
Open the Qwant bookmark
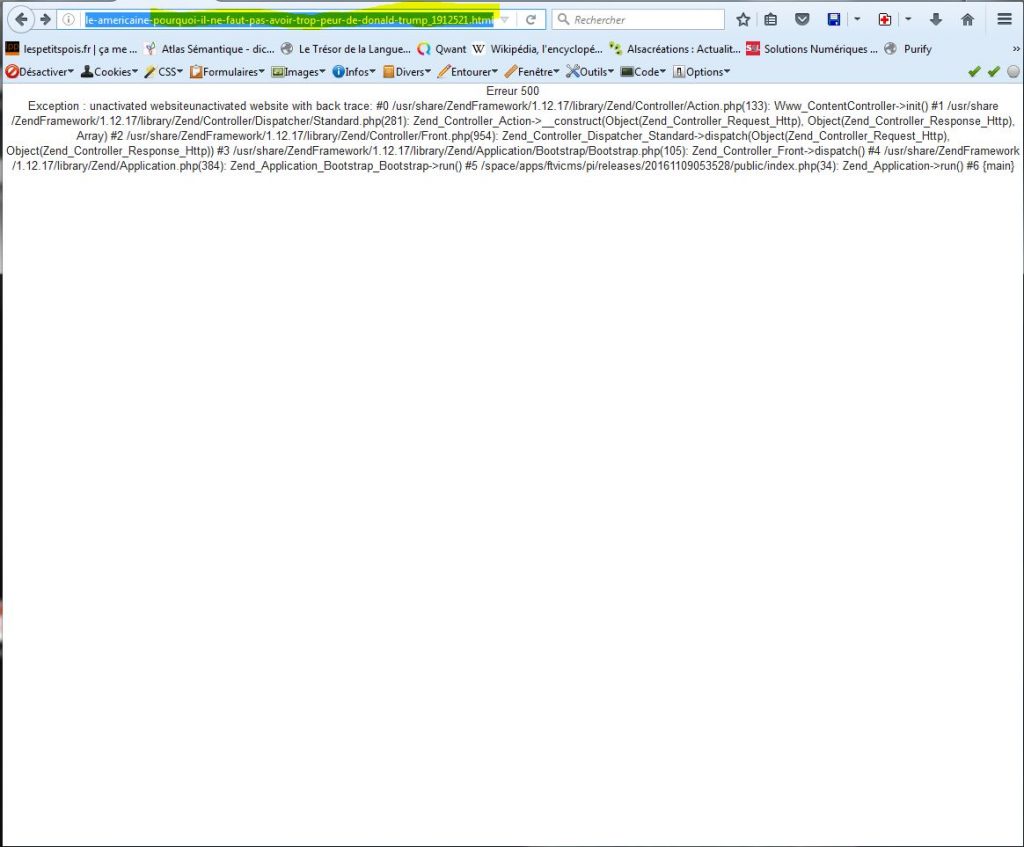point(443,49)
